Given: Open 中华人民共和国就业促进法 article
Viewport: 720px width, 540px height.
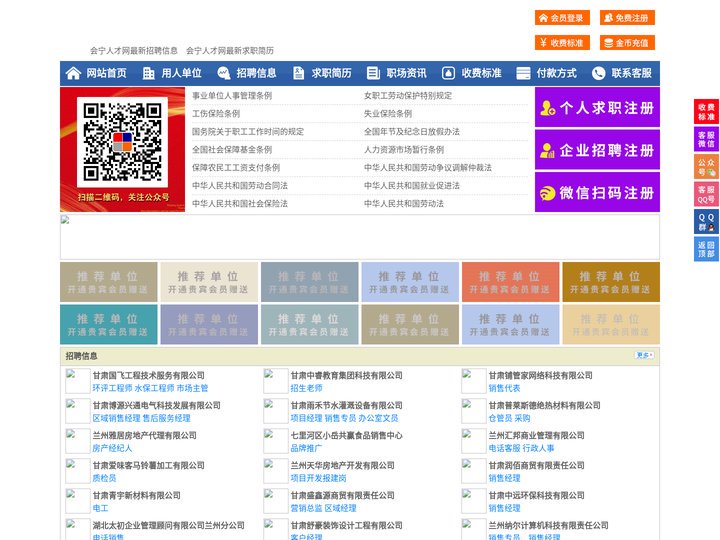Looking at the screenshot, I should pos(412,186).
